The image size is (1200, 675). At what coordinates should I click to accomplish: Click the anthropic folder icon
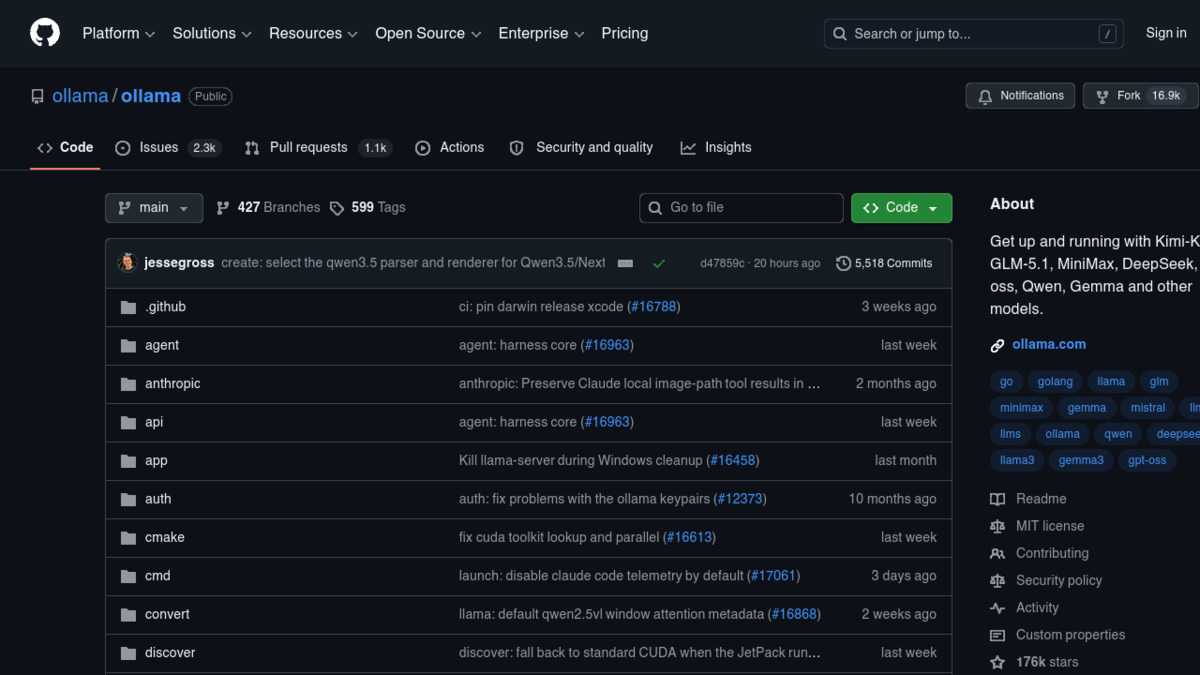pos(128,384)
